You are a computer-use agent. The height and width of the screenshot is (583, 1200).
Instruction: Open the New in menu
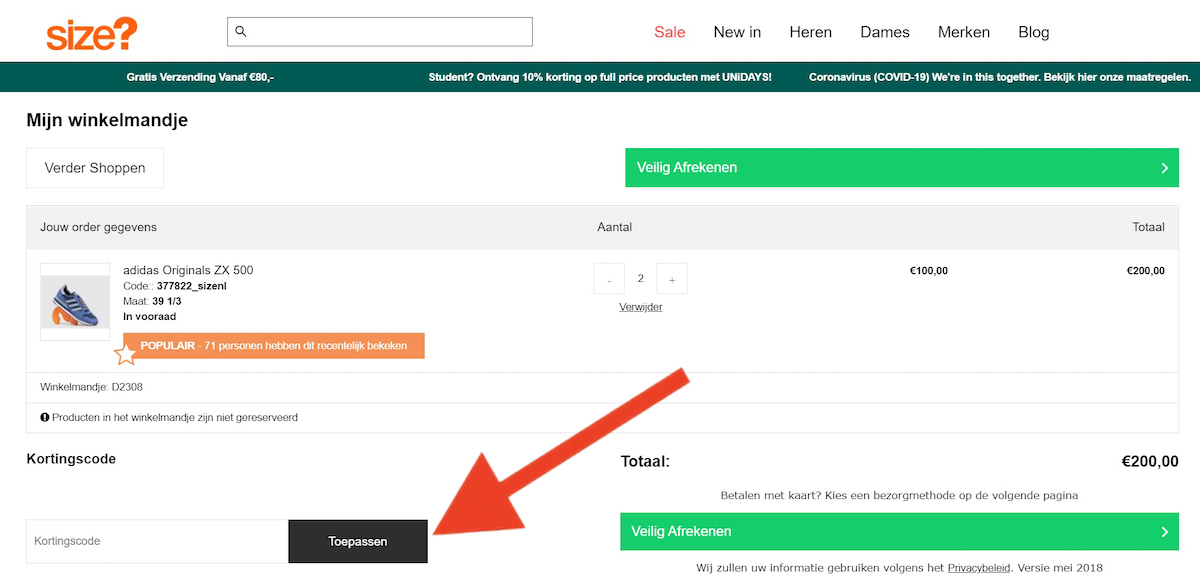737,32
